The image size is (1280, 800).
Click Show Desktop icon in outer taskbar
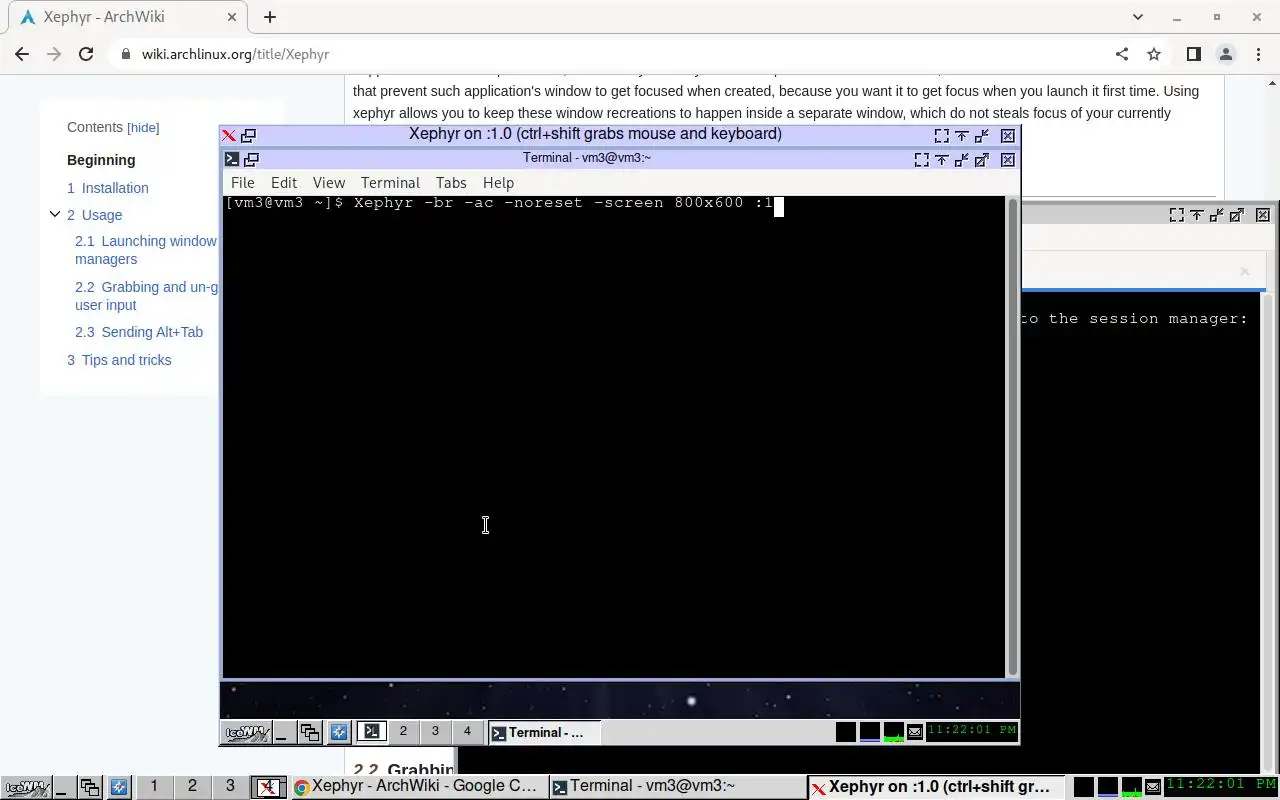click(x=63, y=787)
